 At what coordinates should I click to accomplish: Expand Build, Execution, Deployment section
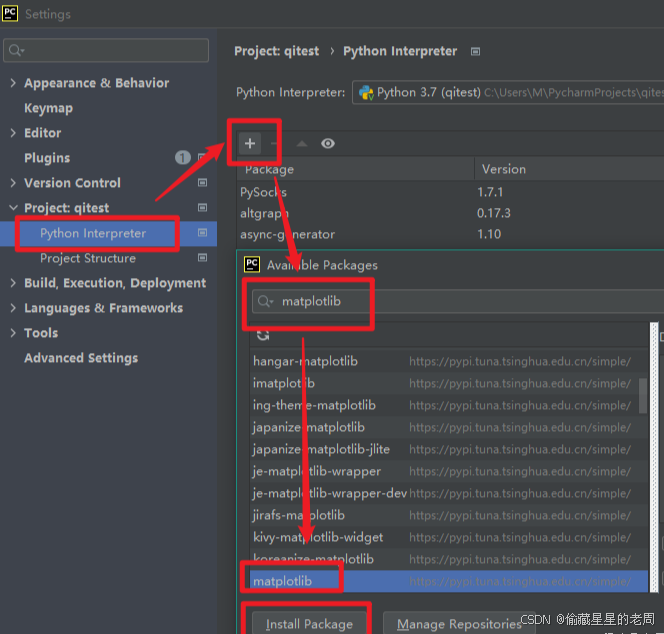coord(13,282)
